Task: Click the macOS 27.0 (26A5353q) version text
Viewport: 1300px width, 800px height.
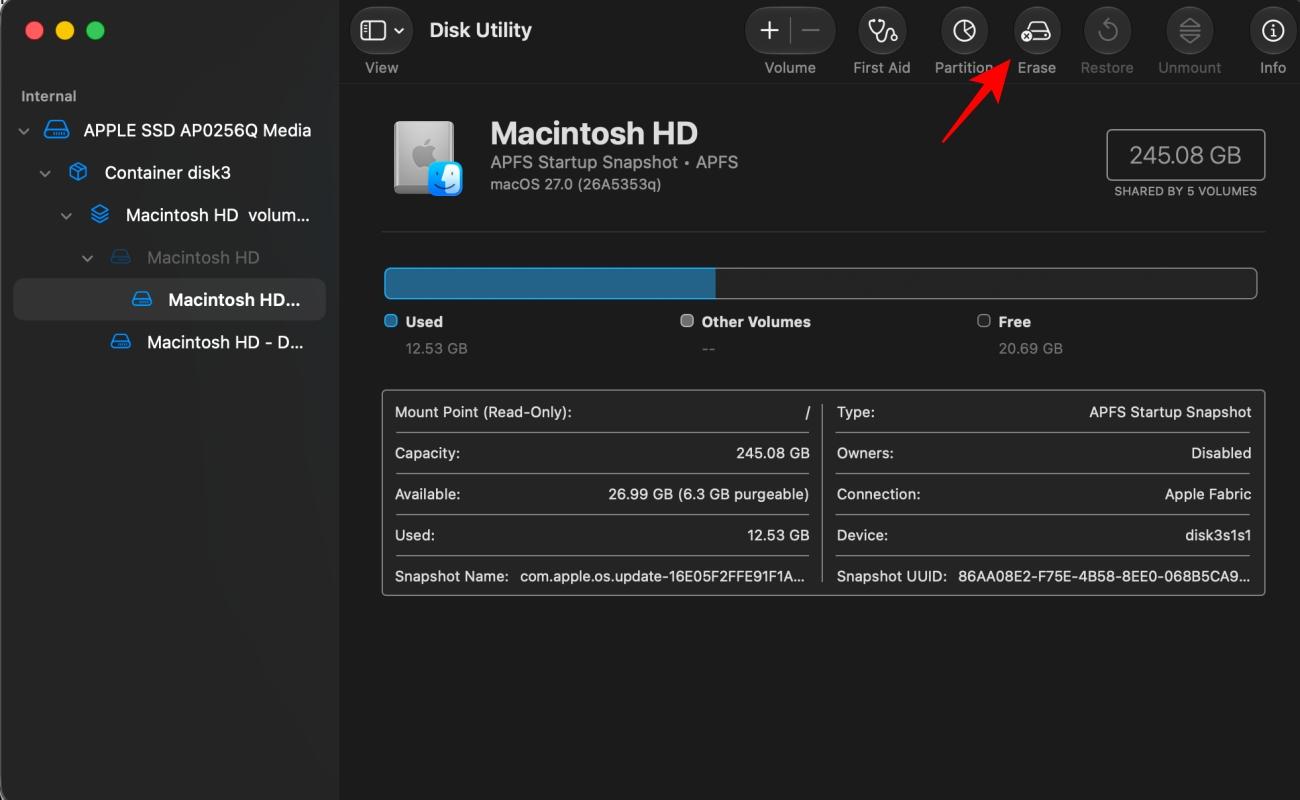Action: 575,184
